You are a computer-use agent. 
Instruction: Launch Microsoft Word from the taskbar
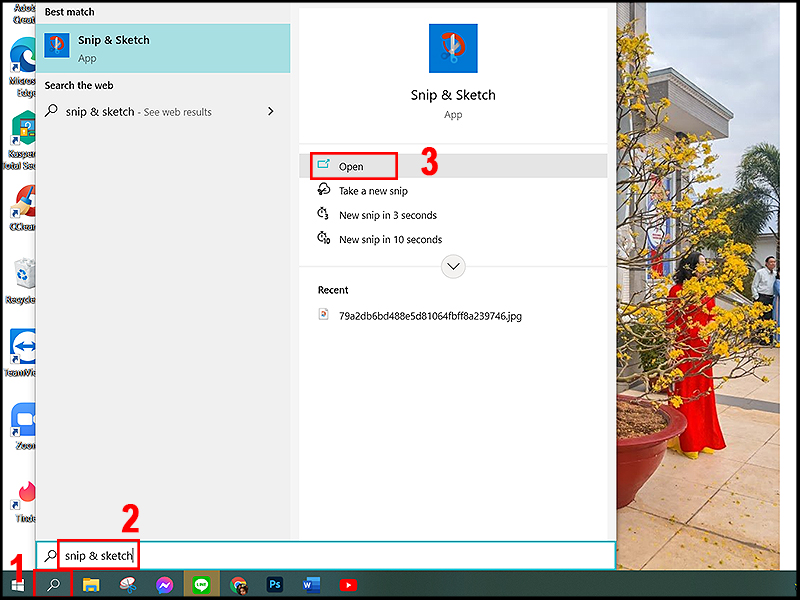click(x=311, y=584)
